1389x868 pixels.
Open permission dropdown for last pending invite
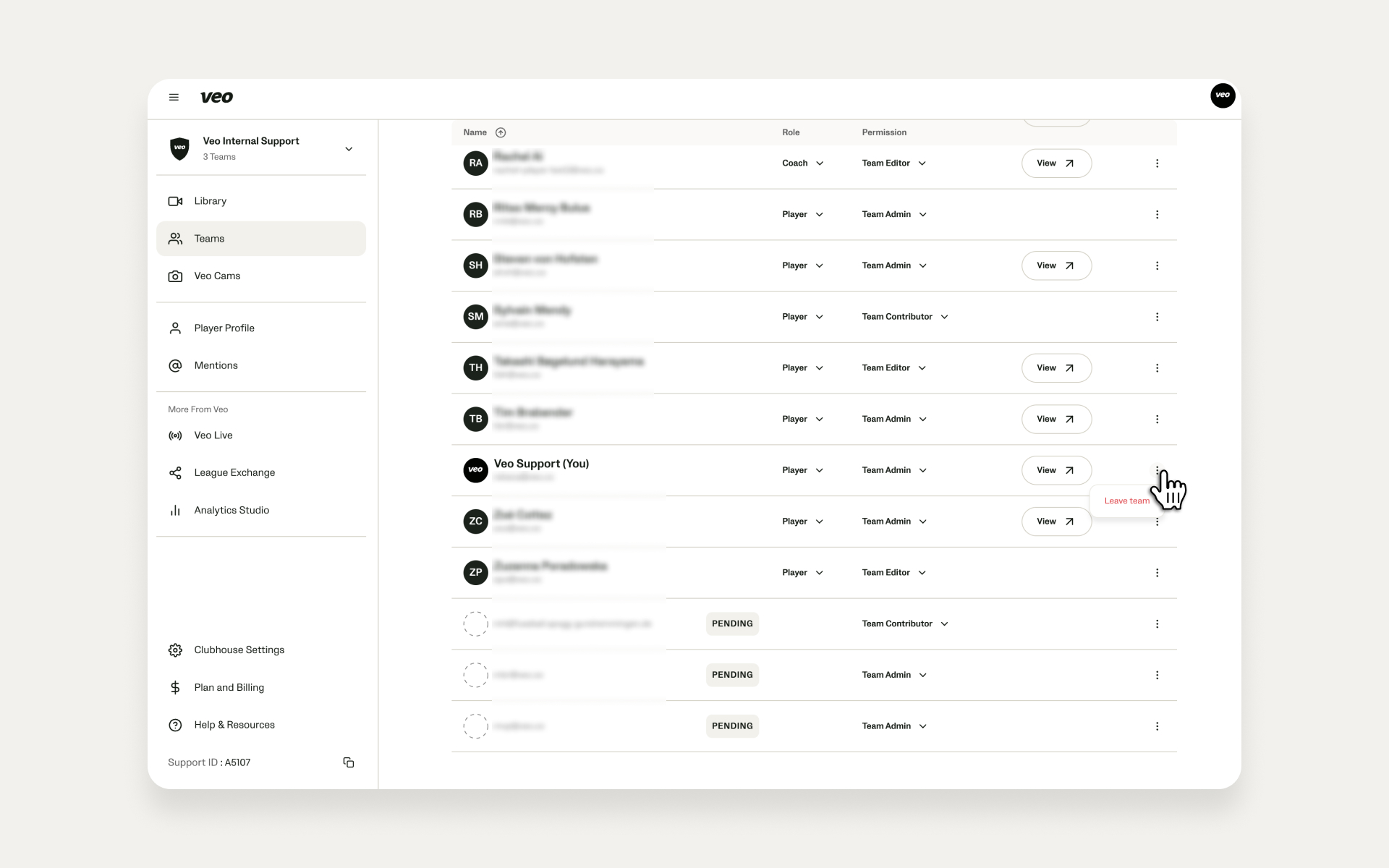(894, 726)
